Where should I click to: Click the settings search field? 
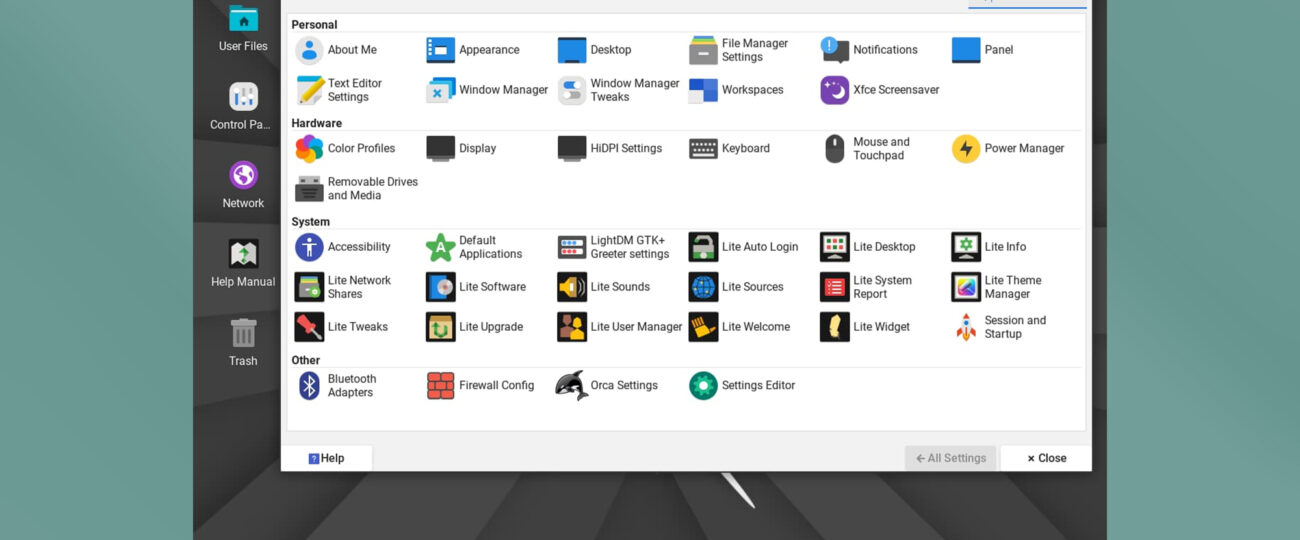point(1027,4)
